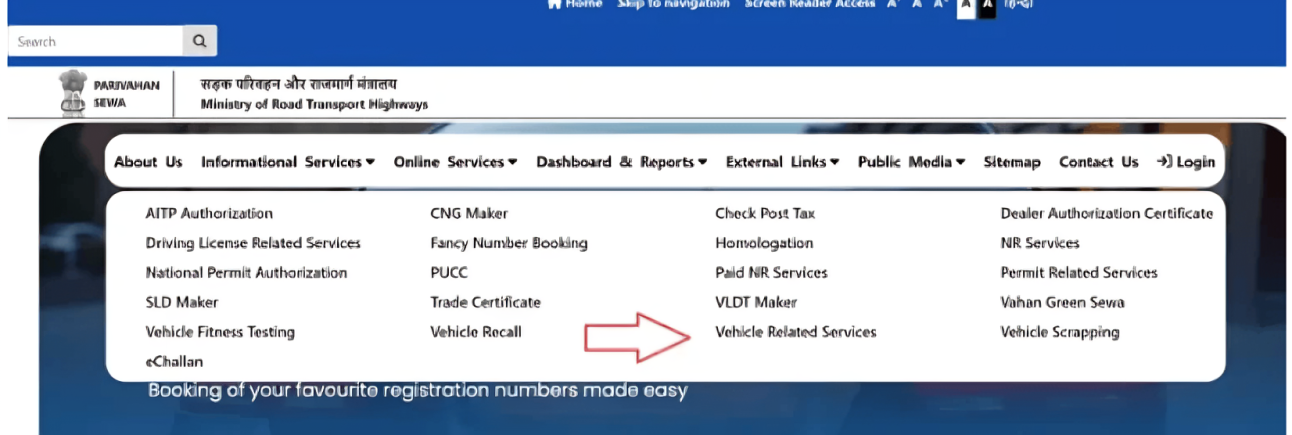The height and width of the screenshot is (435, 1292).
Task: Open Dealer Authorization Certificate option
Action: pos(1107,213)
